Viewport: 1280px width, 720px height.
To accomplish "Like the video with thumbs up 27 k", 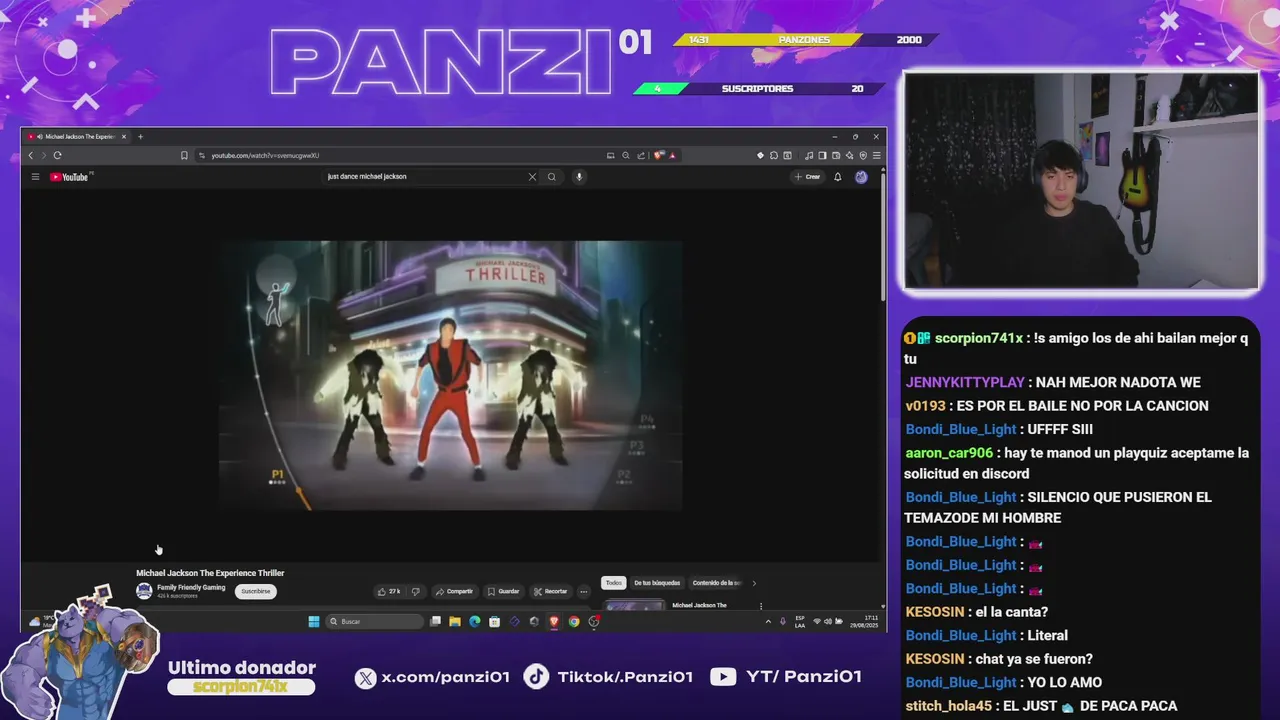I will [x=388, y=591].
